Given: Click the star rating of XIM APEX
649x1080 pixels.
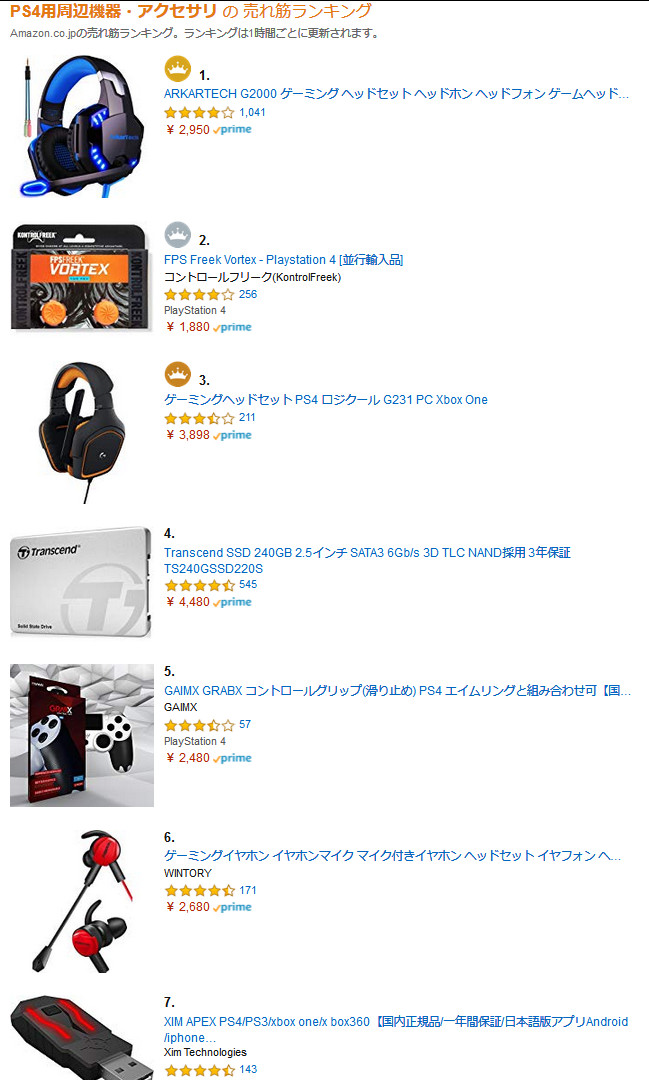Looking at the screenshot, I should tap(200, 1070).
